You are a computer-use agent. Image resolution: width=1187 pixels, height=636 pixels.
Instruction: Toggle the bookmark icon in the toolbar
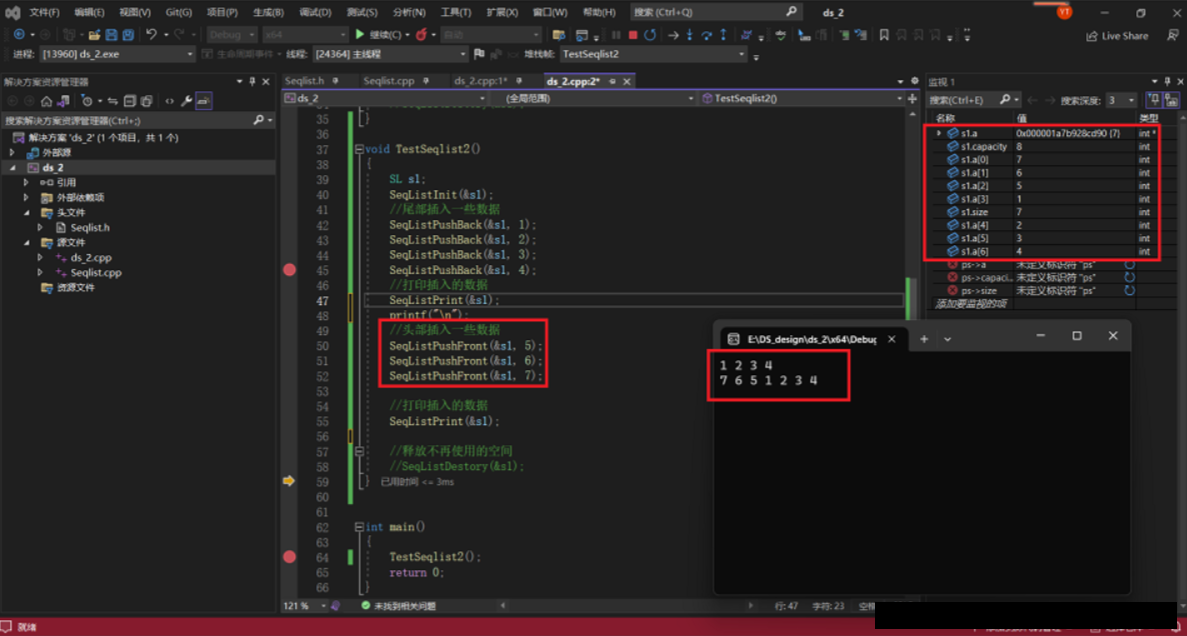pos(883,35)
